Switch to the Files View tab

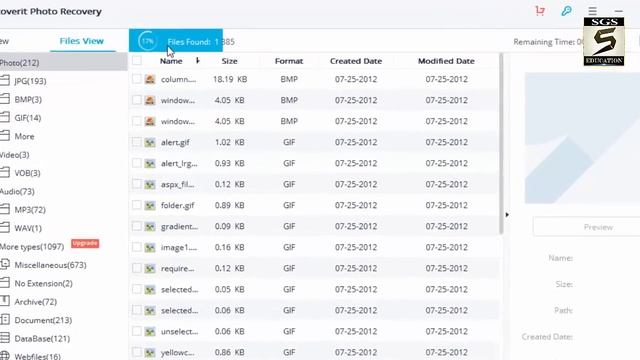[x=82, y=41]
